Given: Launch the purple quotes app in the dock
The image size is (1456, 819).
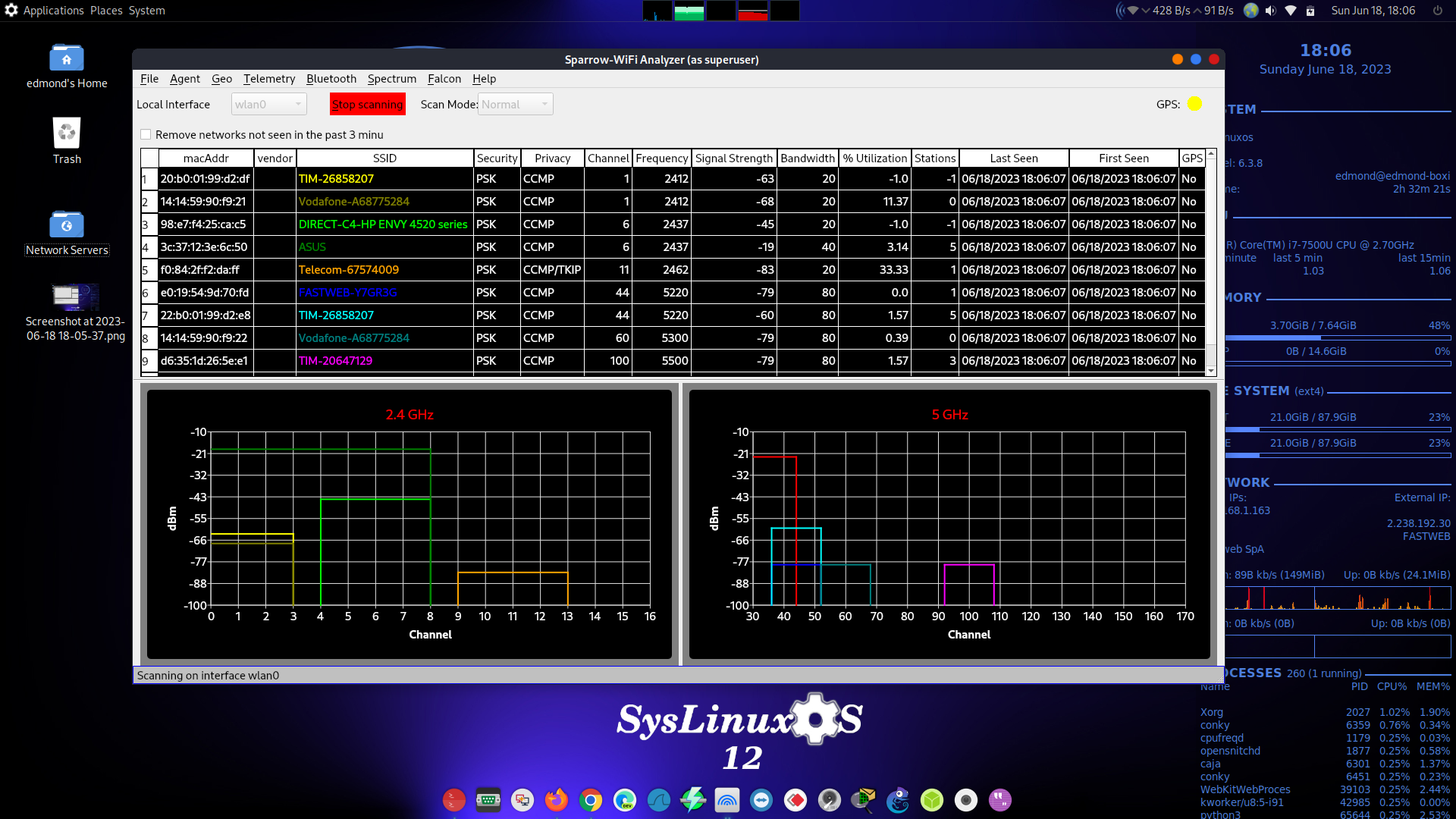Looking at the screenshot, I should [x=1000, y=800].
